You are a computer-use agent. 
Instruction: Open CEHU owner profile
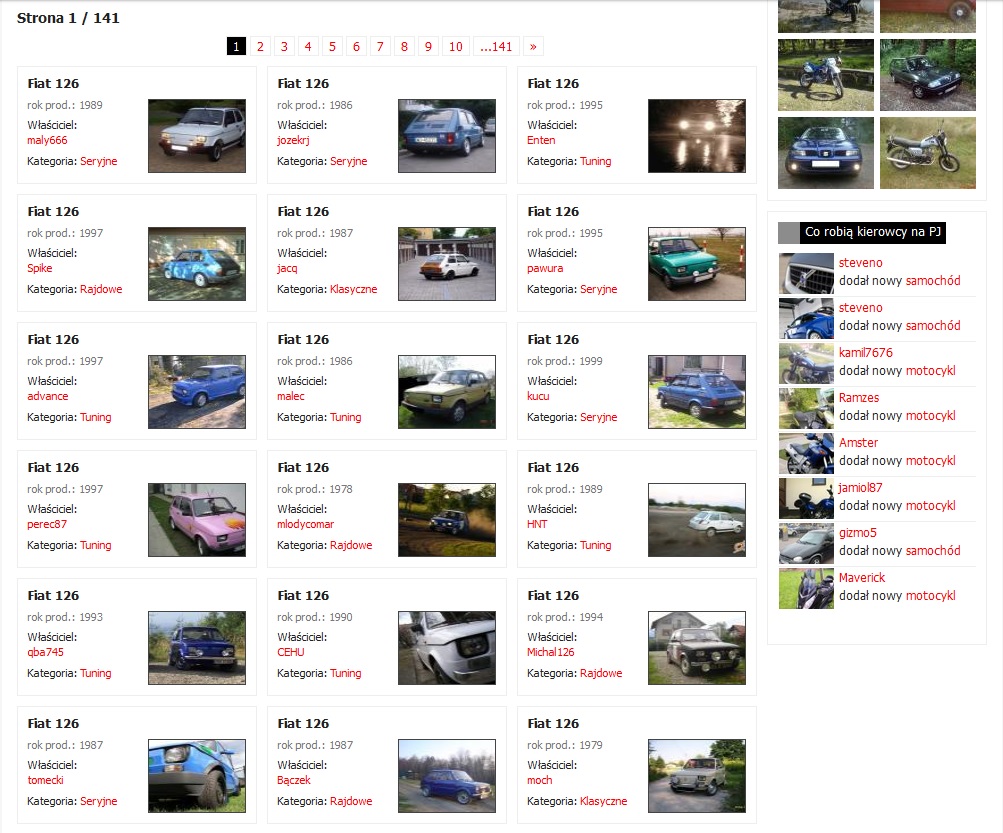click(x=290, y=652)
